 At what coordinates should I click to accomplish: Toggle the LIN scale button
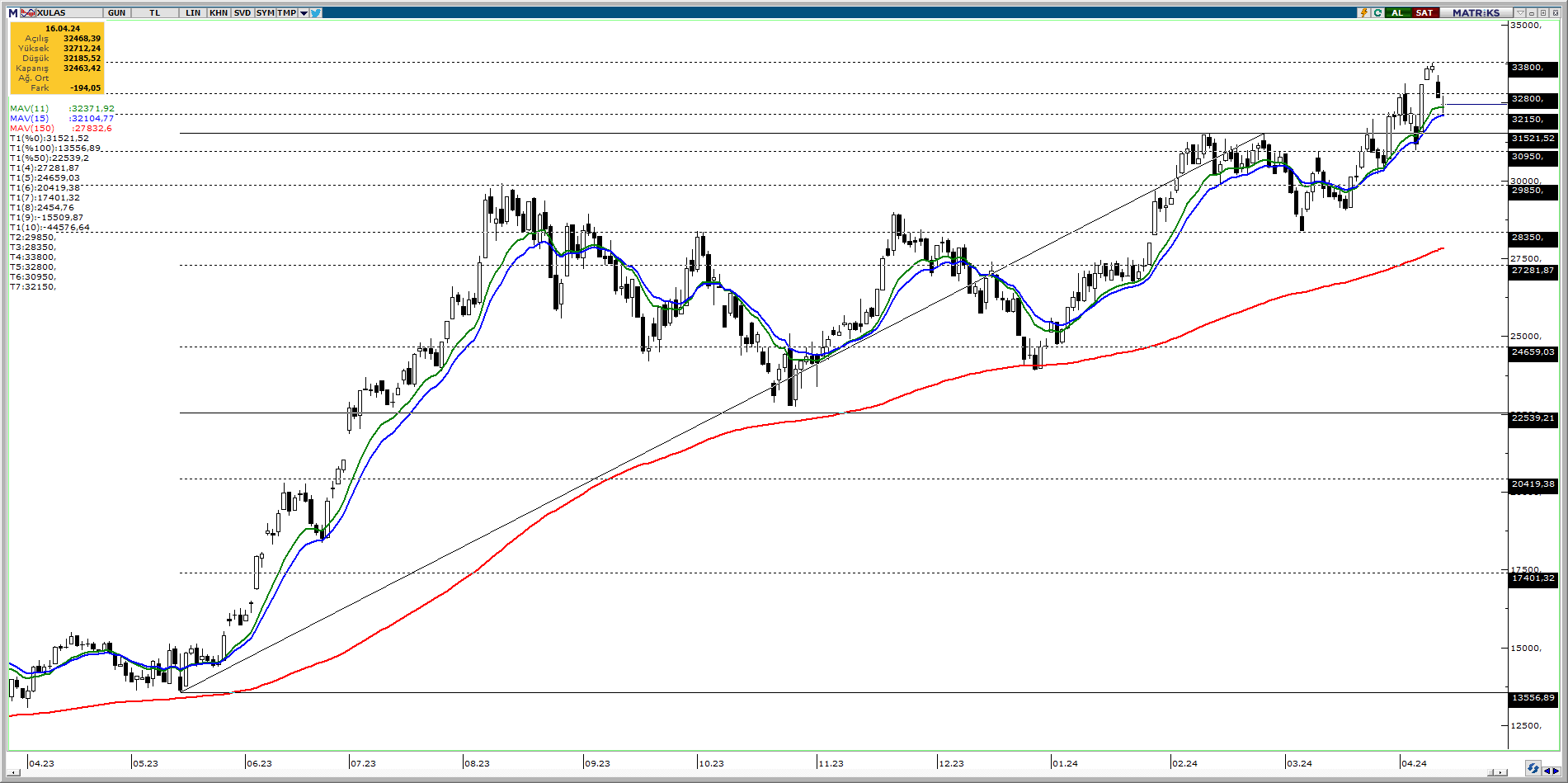click(x=193, y=12)
